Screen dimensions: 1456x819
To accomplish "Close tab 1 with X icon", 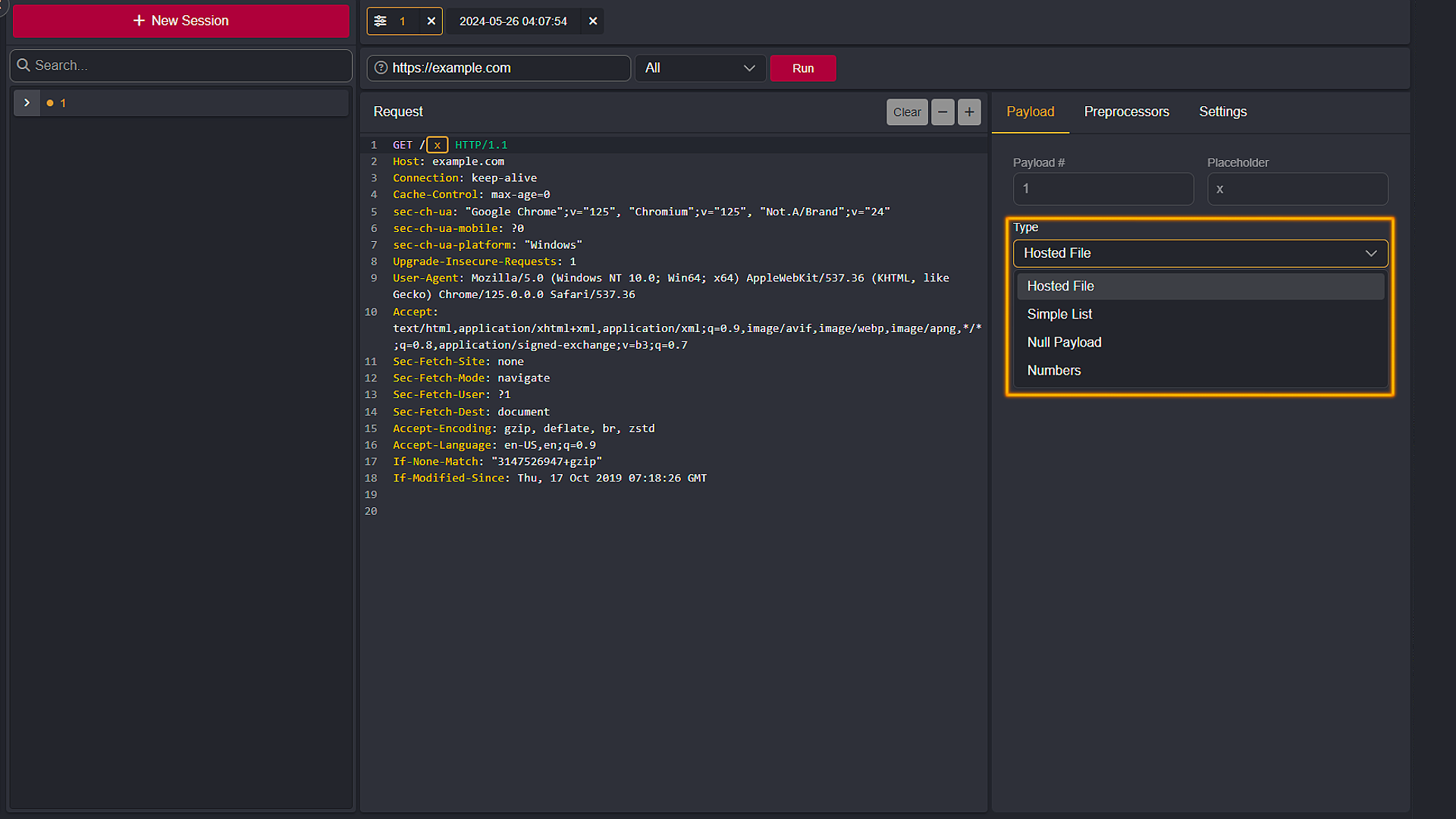I will point(431,21).
